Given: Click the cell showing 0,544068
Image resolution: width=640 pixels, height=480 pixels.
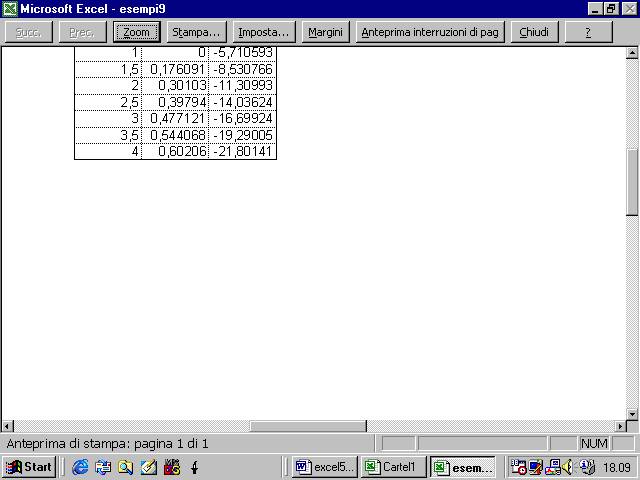Looking at the screenshot, I should click(175, 135).
